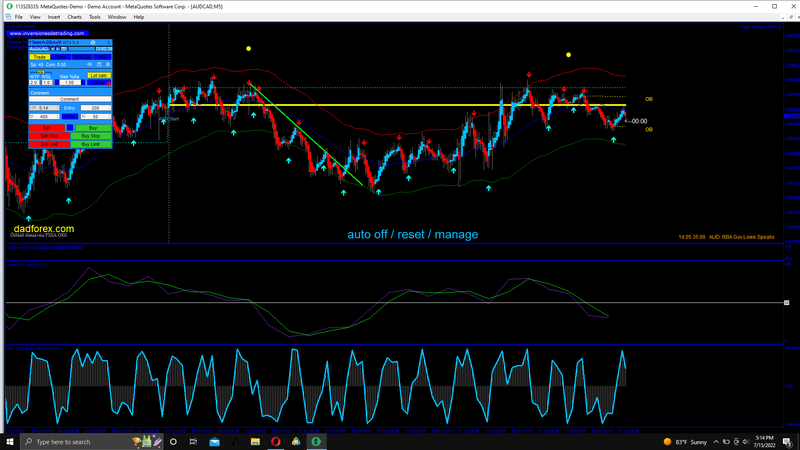Switch to the Trade tab in trade panel

pyautogui.click(x=40, y=57)
